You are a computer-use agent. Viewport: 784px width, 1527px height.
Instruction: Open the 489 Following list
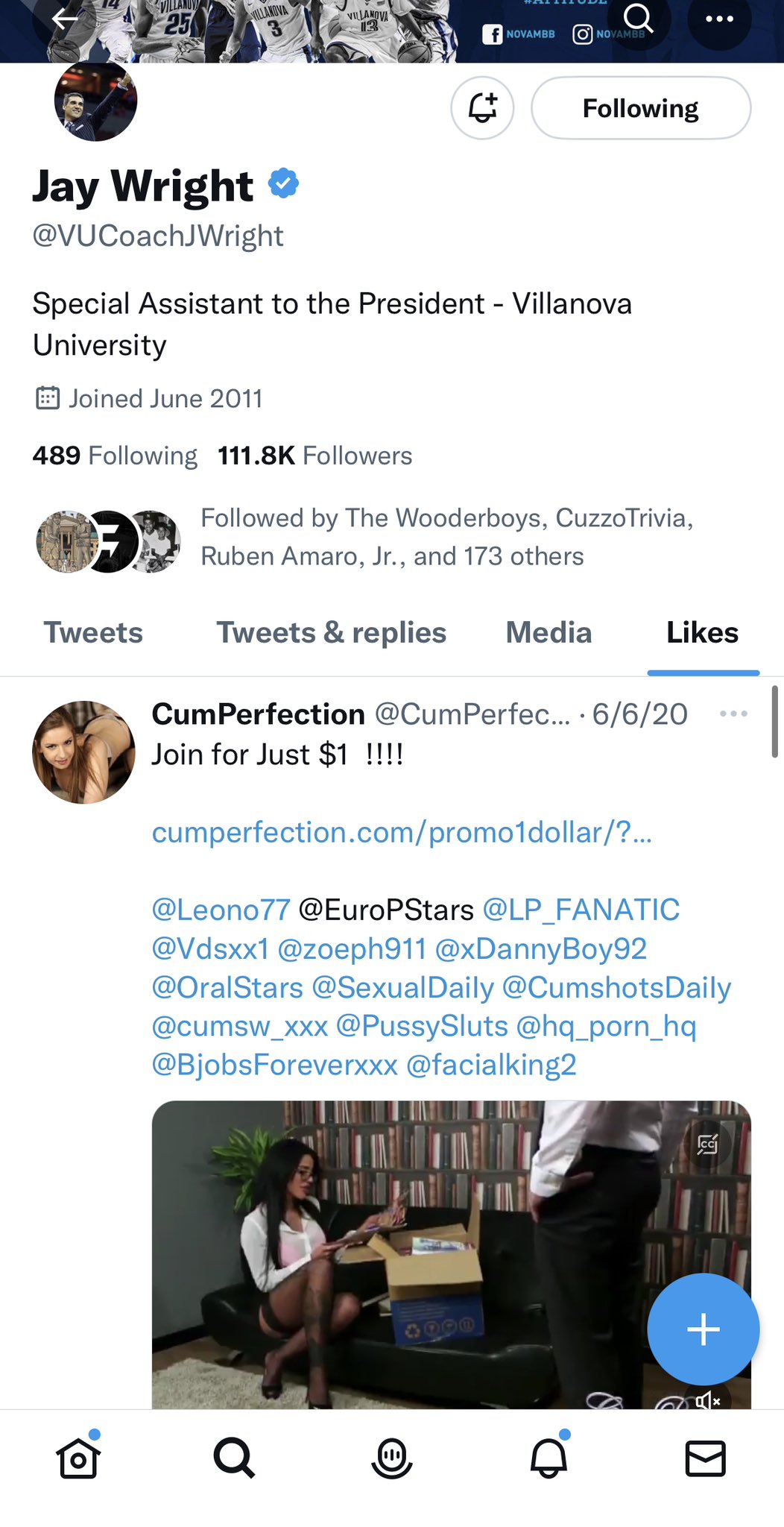point(115,456)
